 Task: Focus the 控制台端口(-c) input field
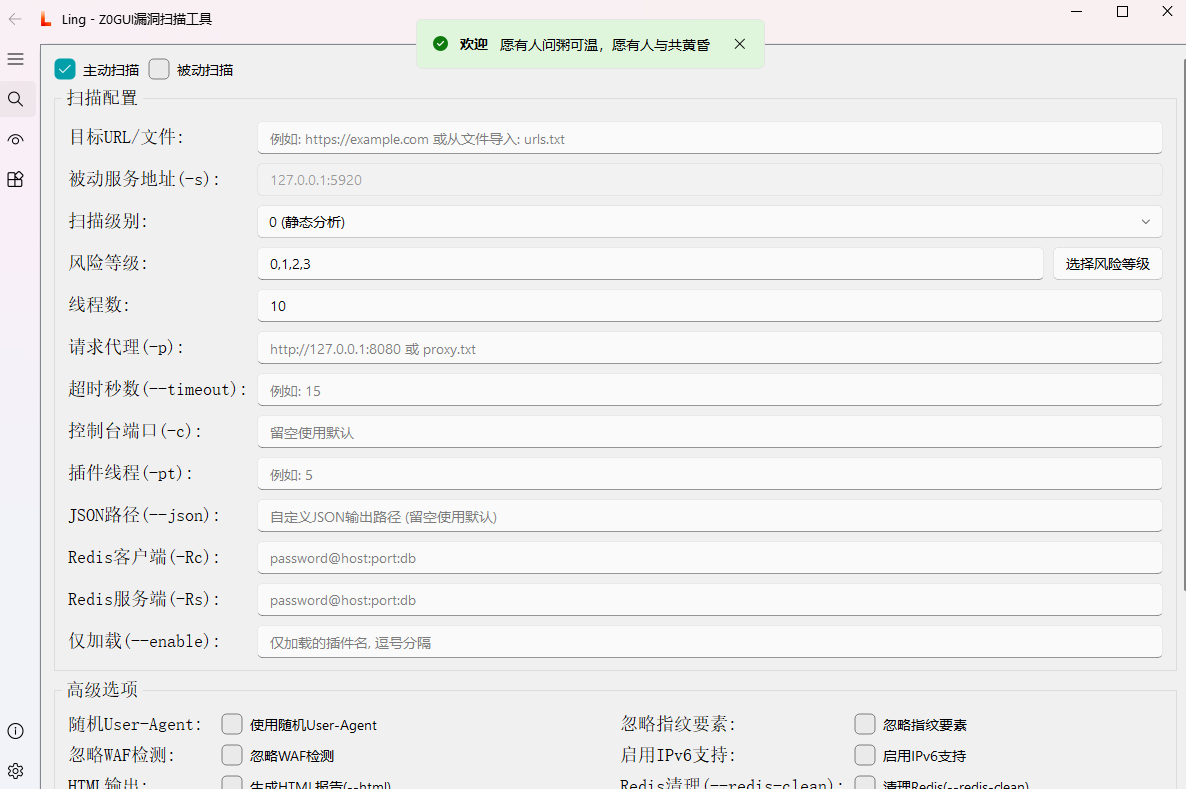pos(709,432)
